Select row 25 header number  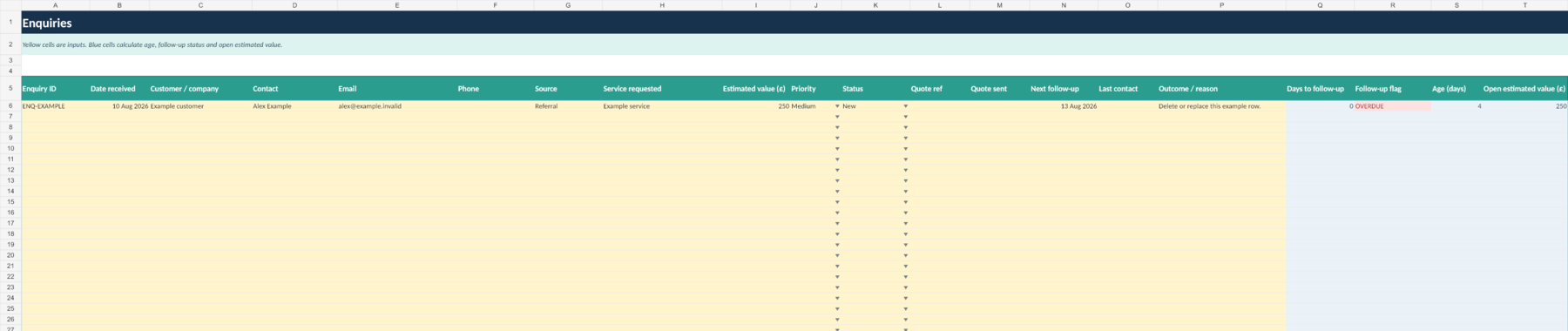point(10,308)
